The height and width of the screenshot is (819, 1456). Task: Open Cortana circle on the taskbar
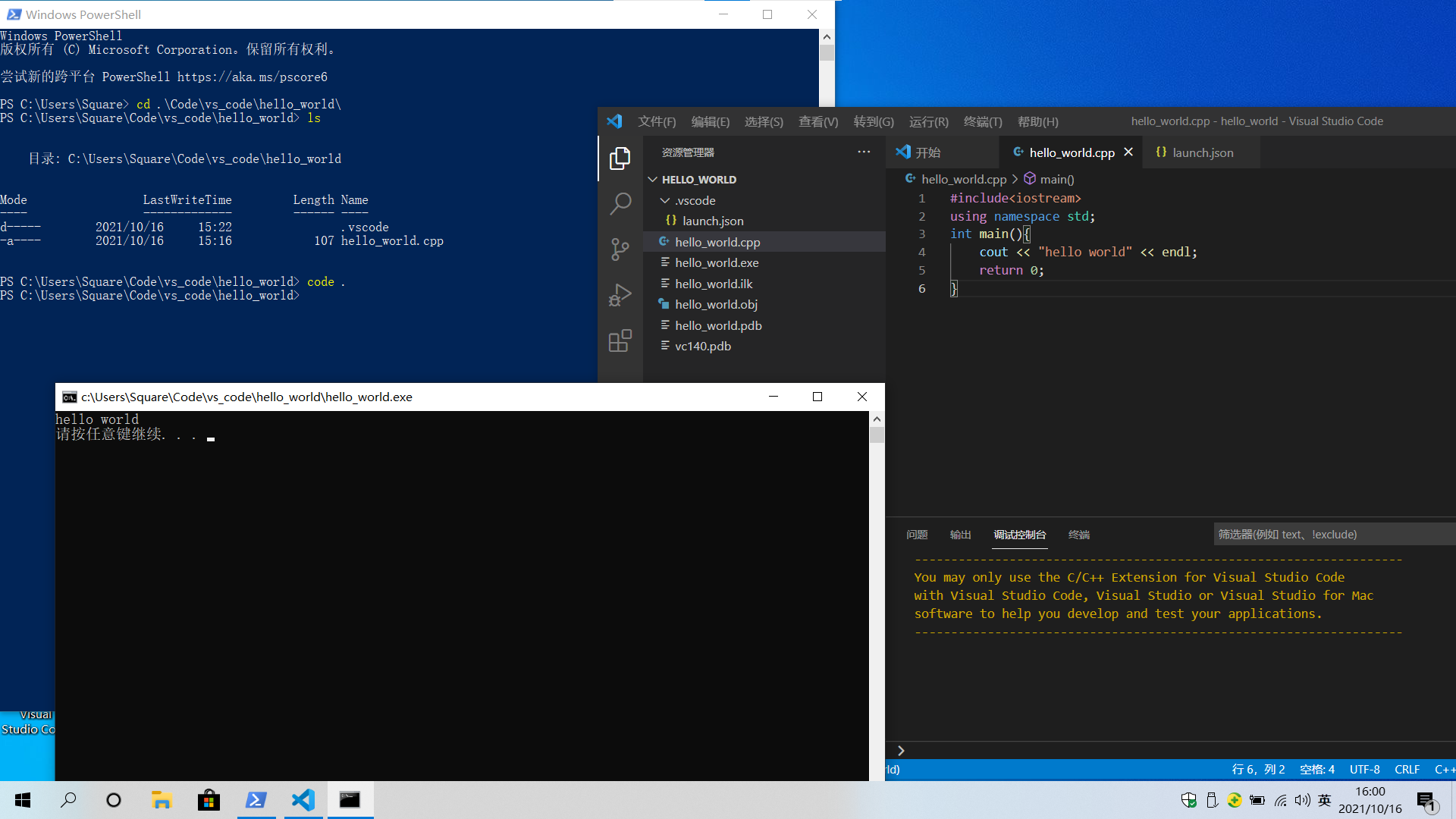(x=114, y=800)
